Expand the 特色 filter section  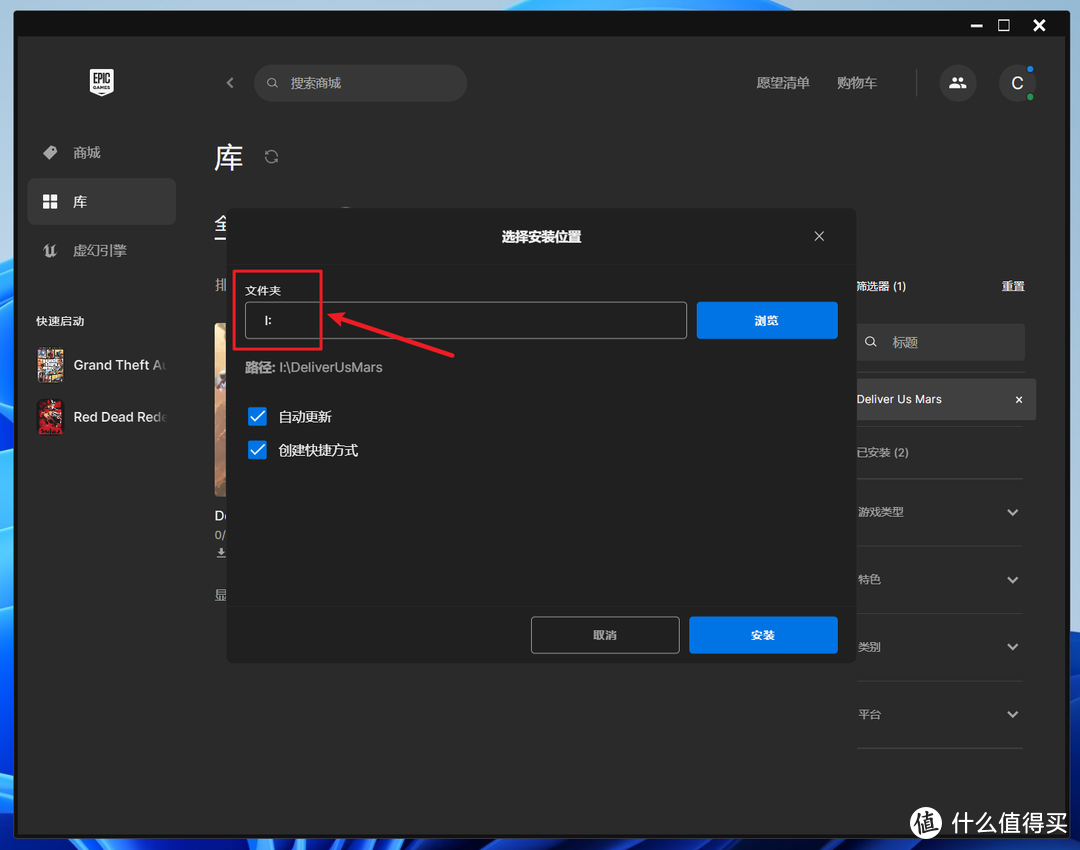point(1012,579)
